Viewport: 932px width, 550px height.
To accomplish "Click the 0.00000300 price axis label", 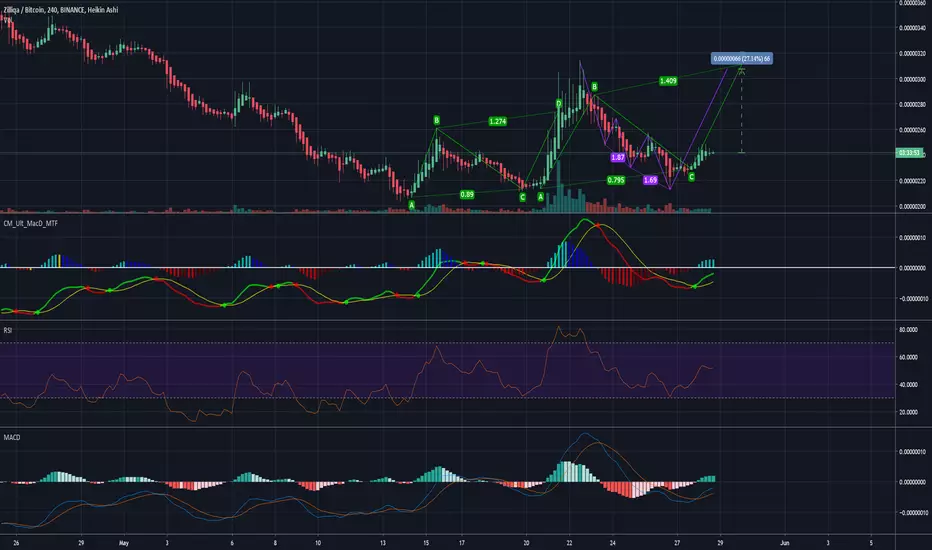I will point(912,79).
